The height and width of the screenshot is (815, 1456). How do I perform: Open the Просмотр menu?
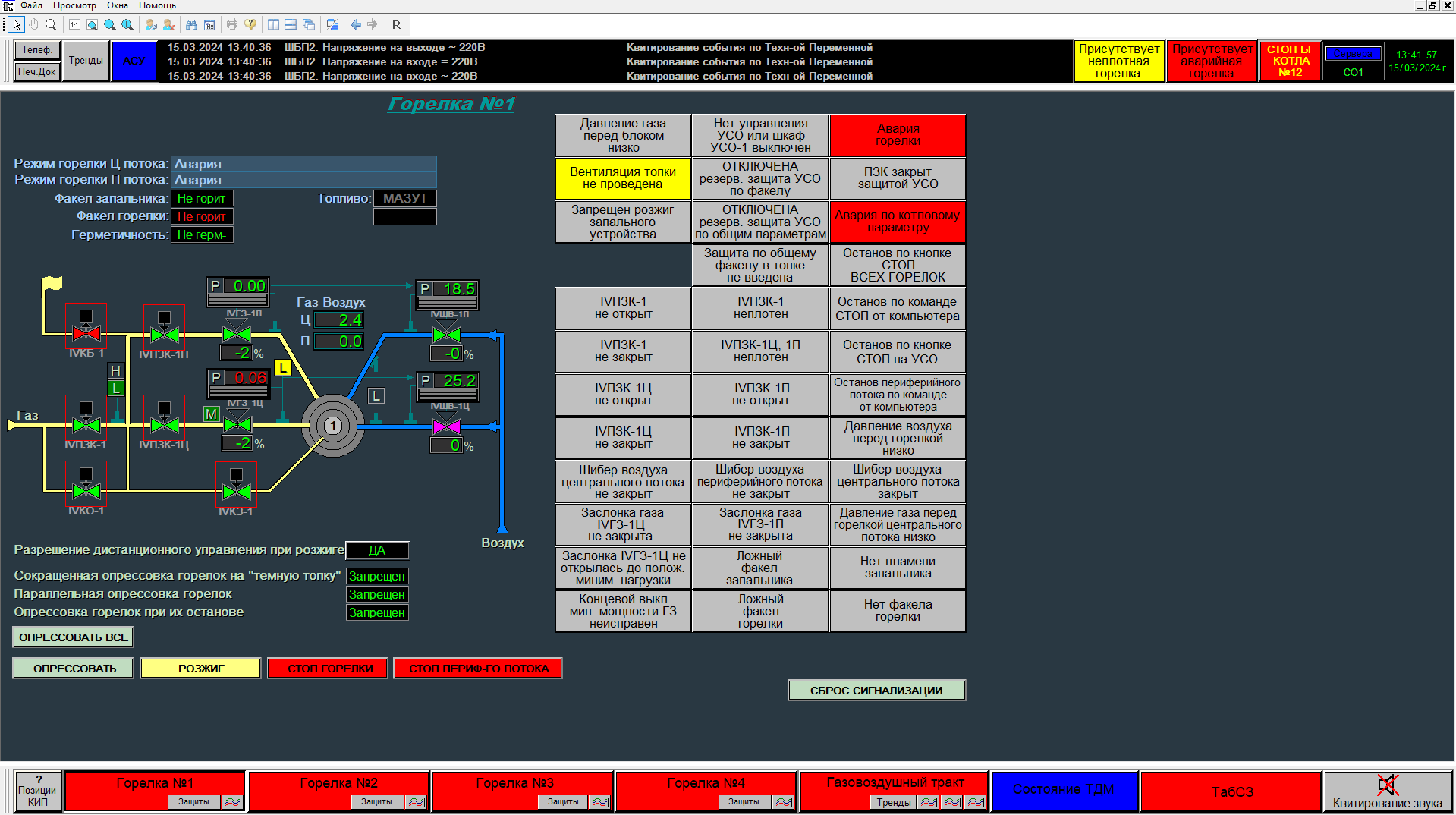74,5
